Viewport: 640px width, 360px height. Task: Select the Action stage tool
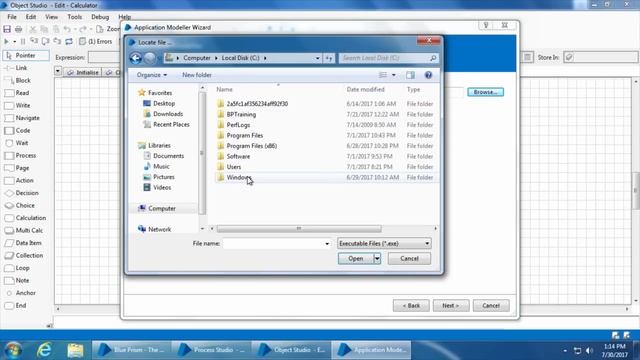(x=19, y=180)
